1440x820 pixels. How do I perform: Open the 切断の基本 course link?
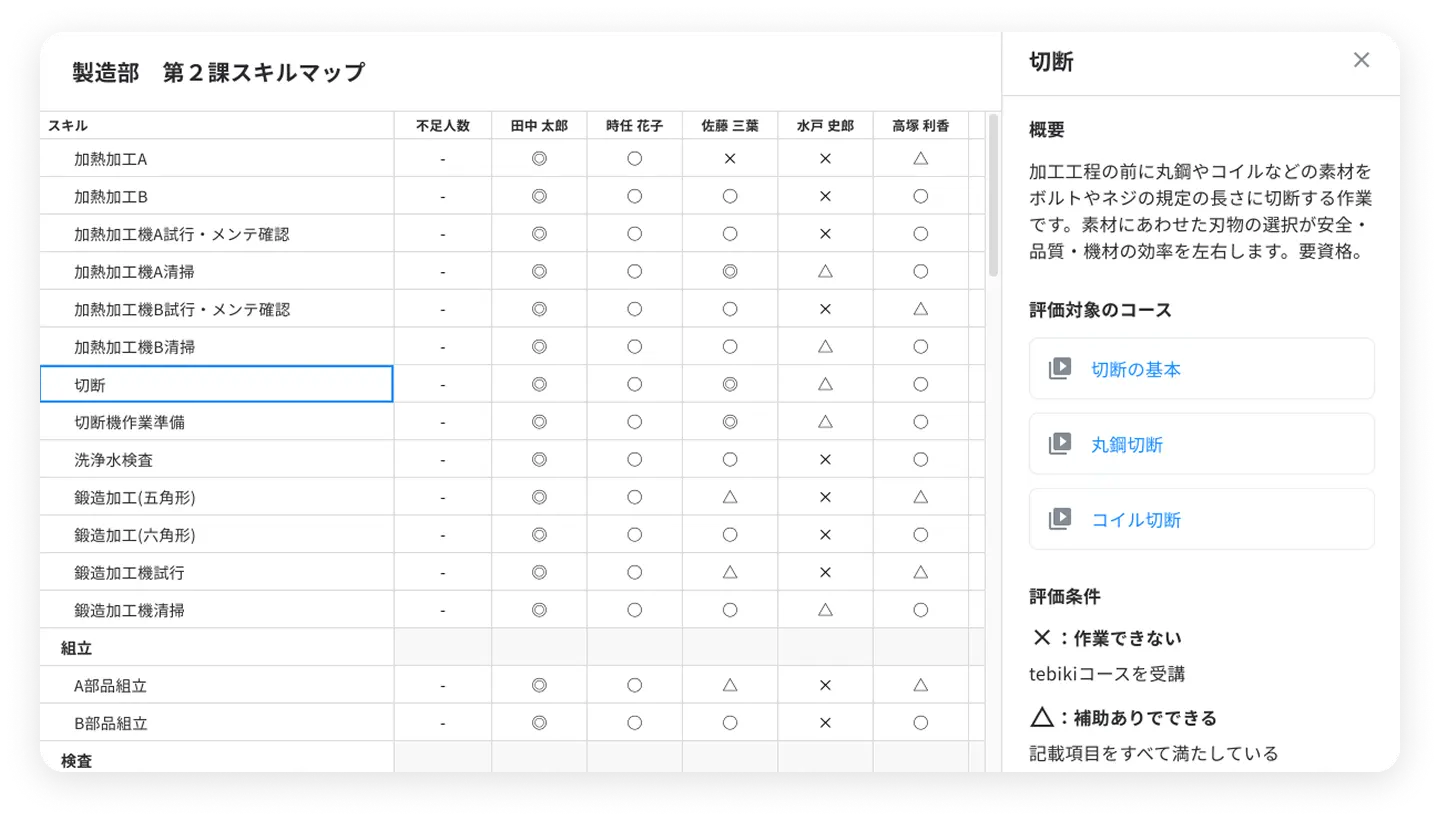tap(1135, 369)
